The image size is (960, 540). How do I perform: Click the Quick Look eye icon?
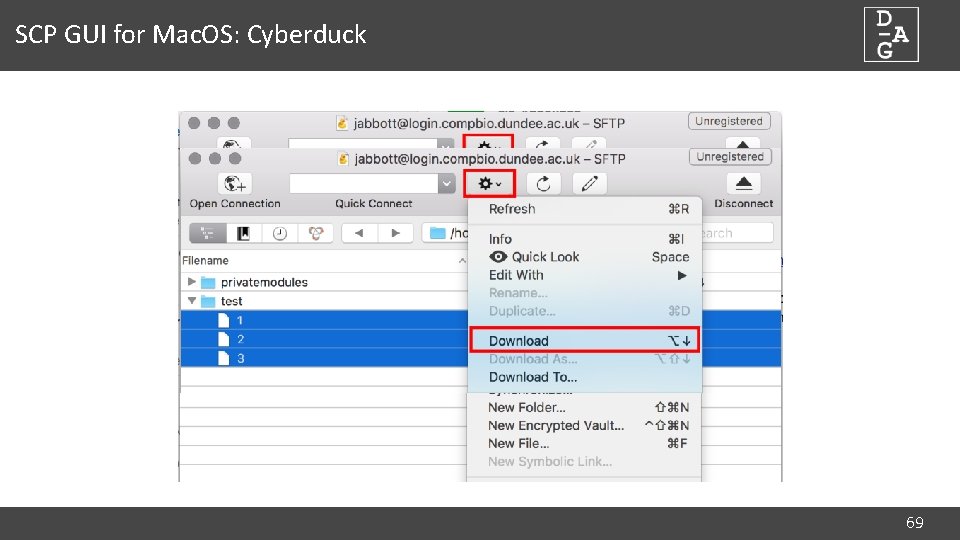click(498, 257)
